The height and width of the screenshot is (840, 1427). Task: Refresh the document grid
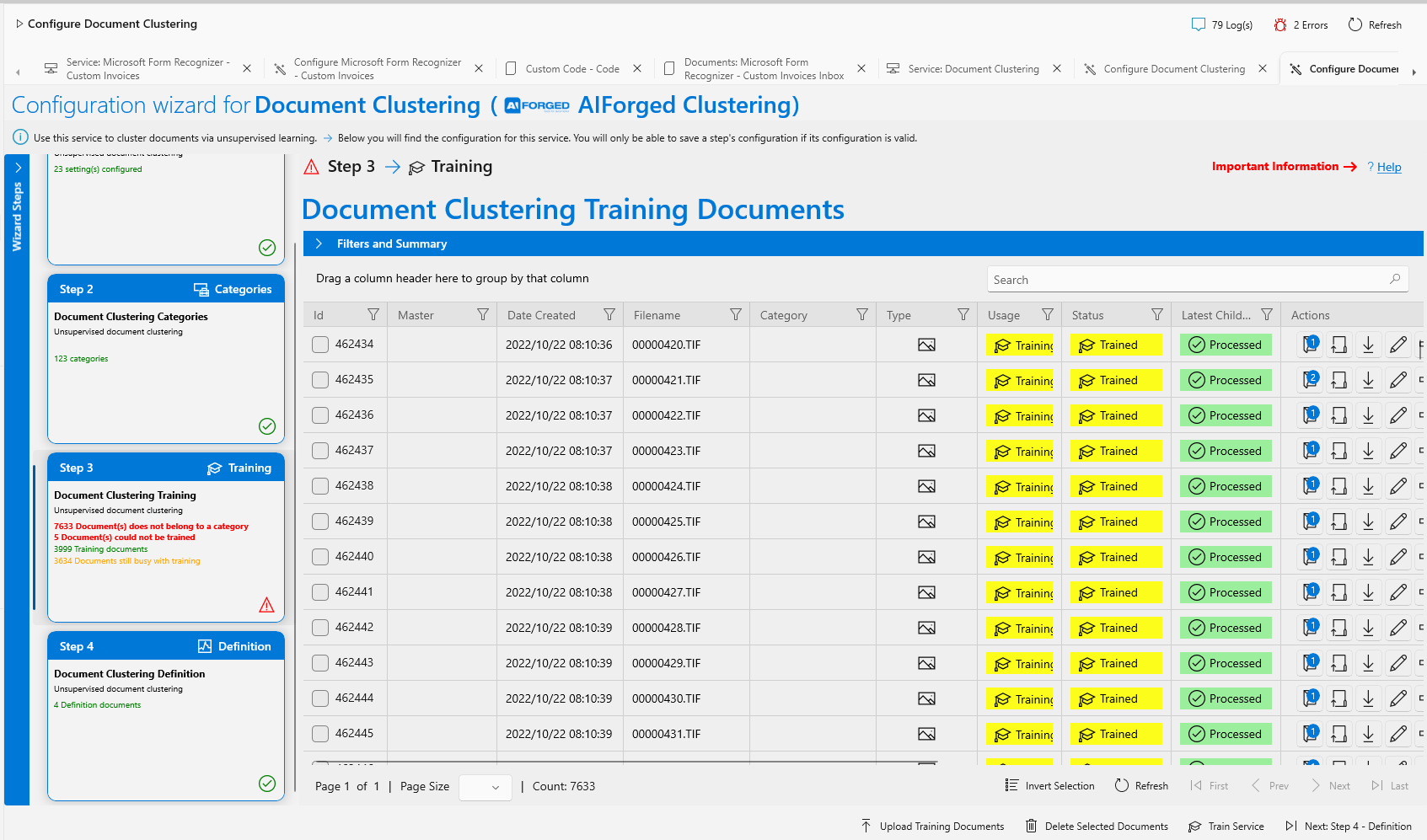pos(1142,786)
